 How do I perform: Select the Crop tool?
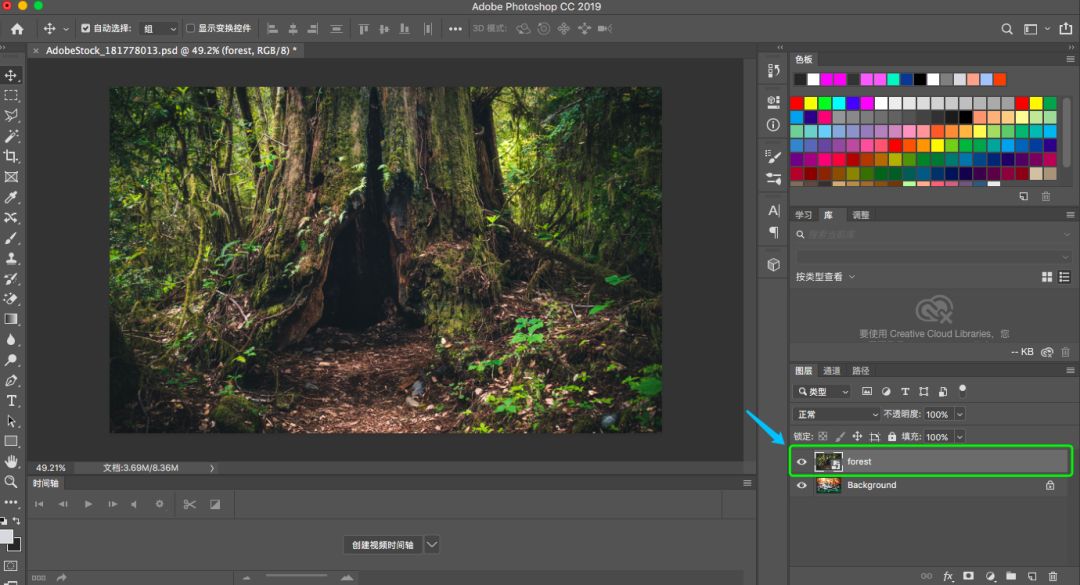click(x=12, y=156)
